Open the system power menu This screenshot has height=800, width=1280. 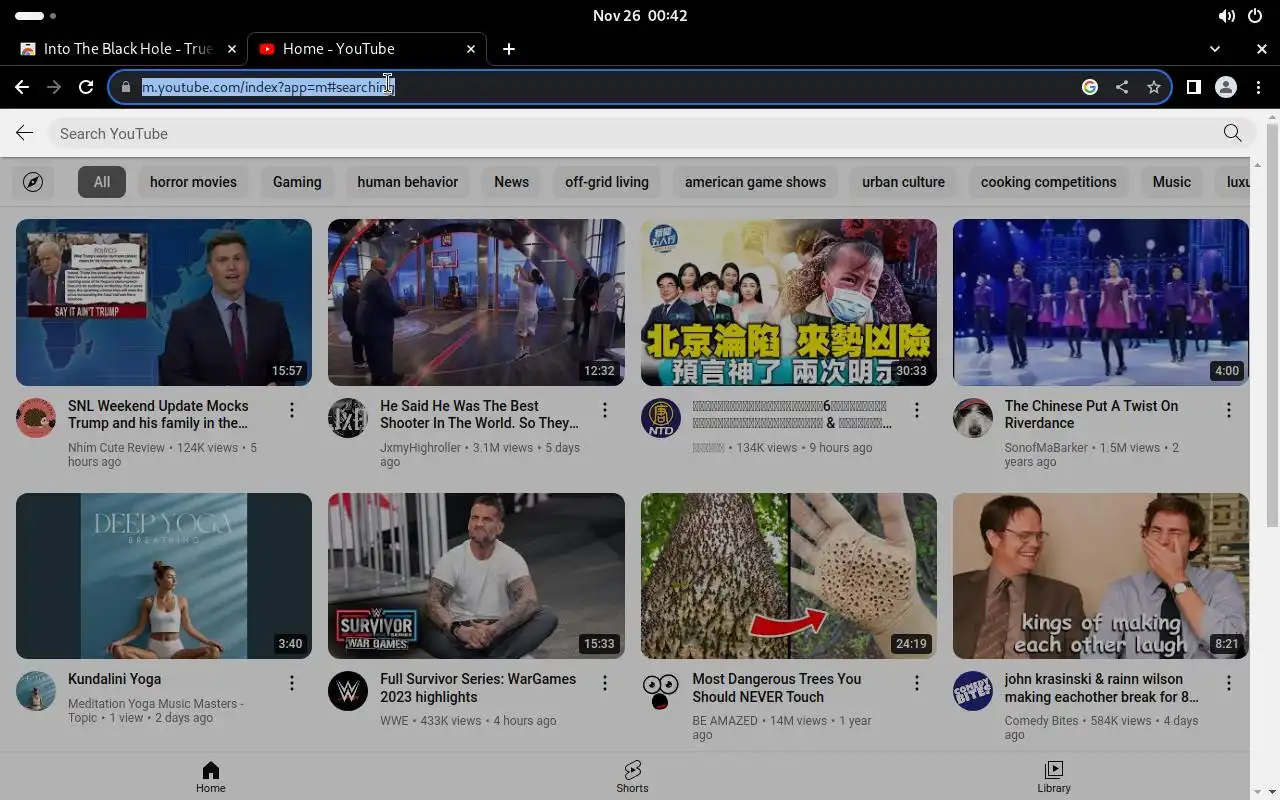click(1255, 16)
